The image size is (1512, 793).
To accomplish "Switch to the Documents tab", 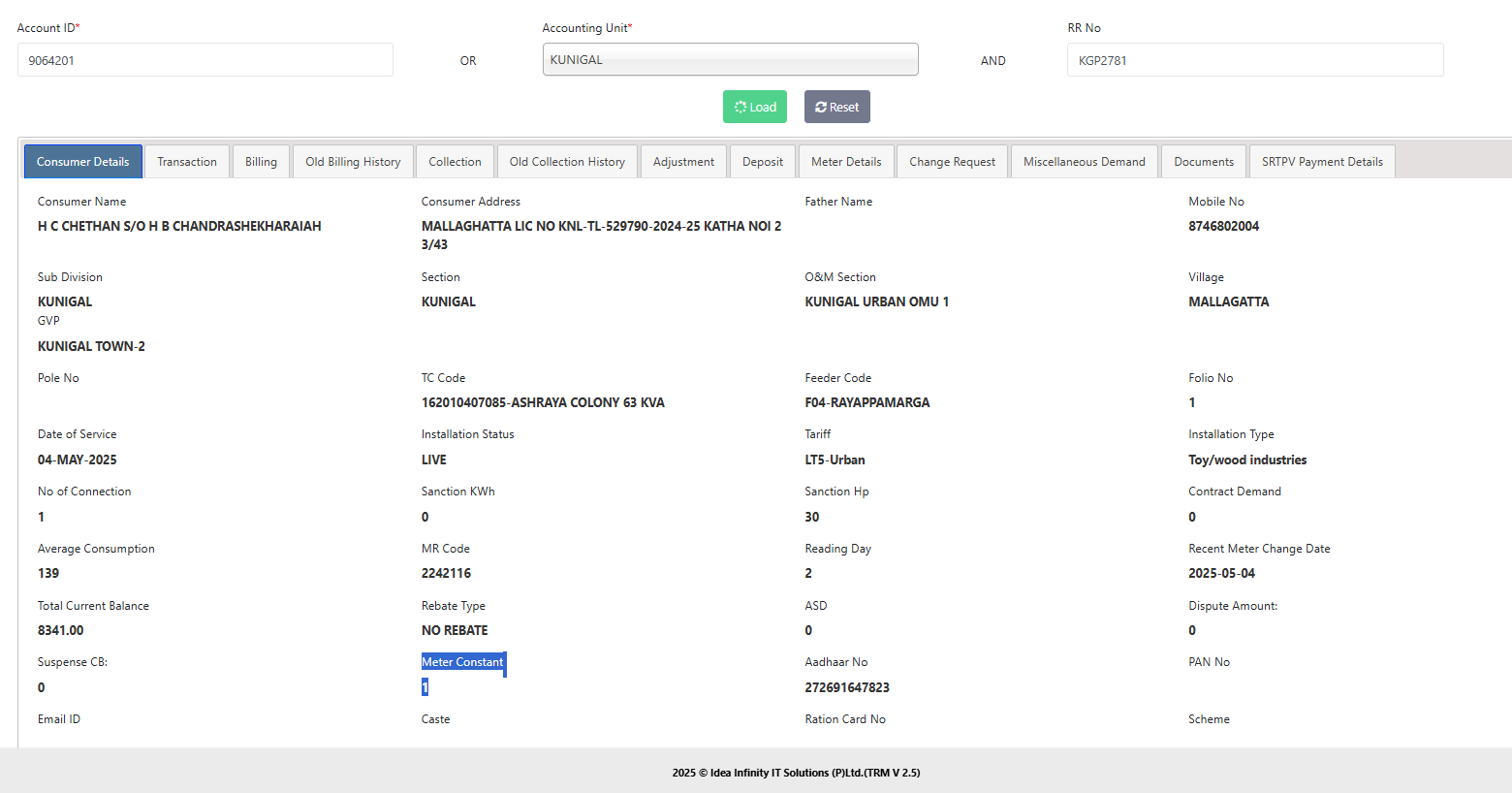I will (x=1204, y=162).
